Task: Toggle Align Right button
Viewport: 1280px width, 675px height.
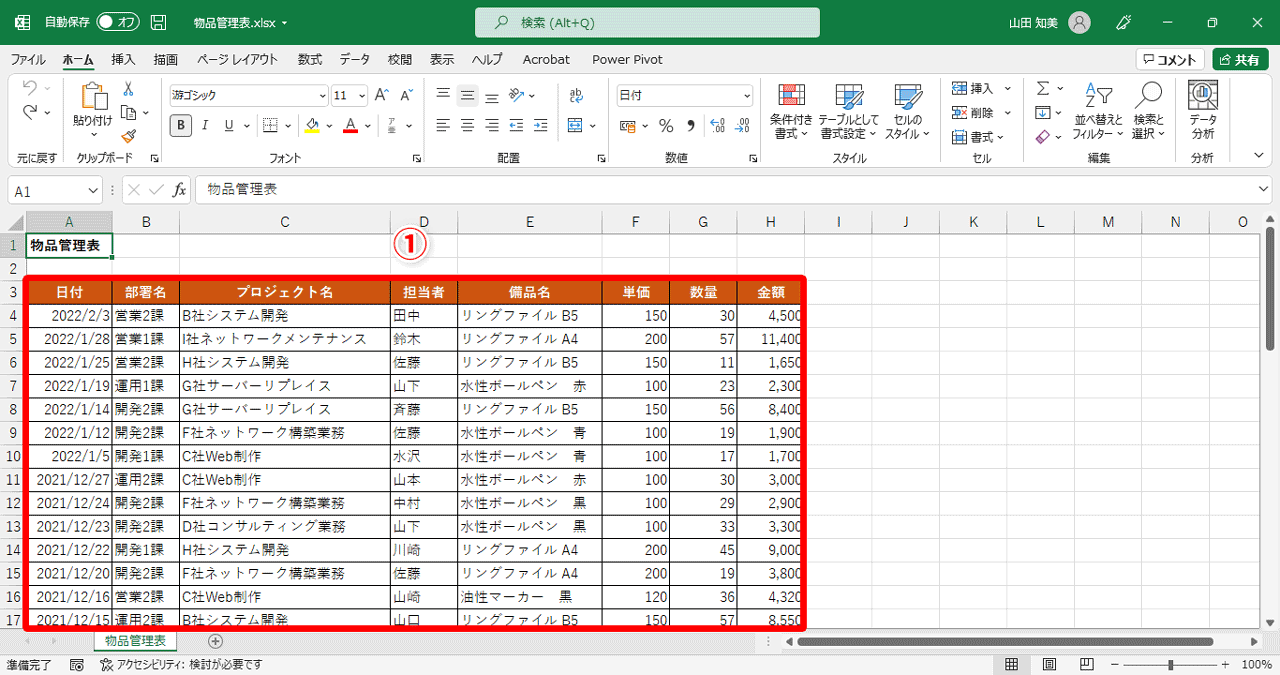Action: click(491, 125)
